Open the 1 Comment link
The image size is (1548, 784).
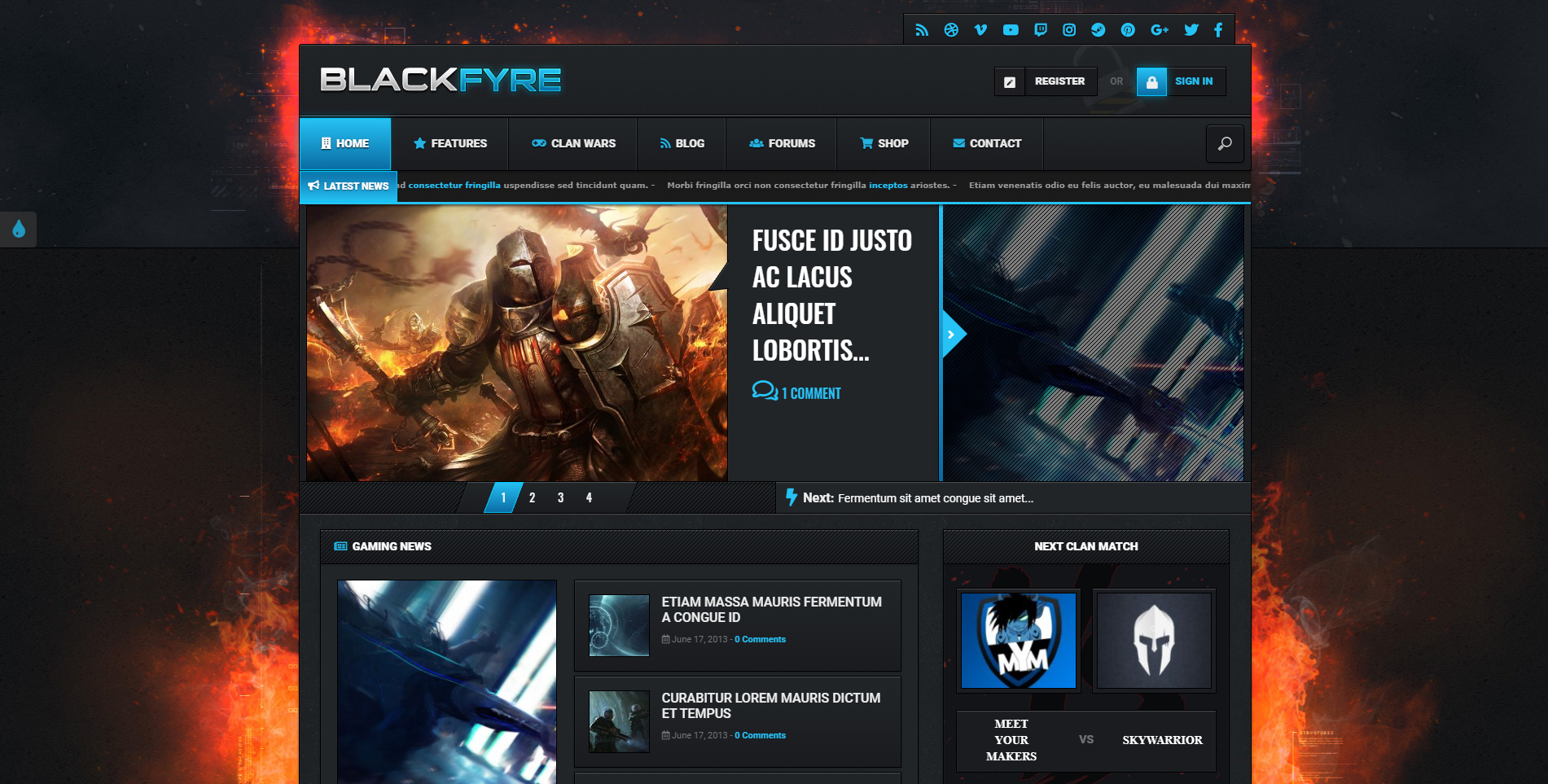pos(811,393)
